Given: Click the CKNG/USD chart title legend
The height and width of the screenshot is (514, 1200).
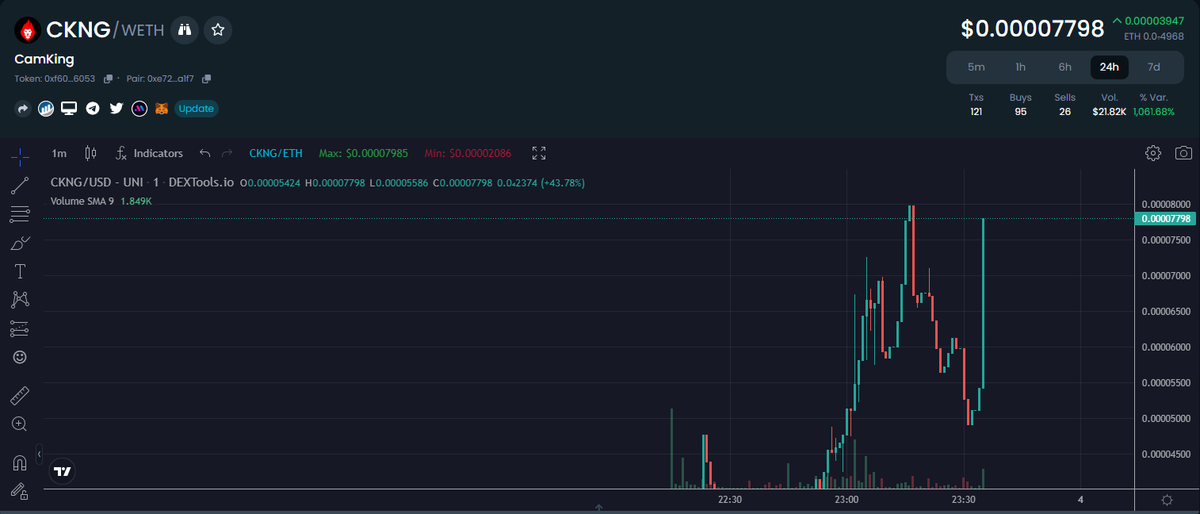Looking at the screenshot, I should [x=142, y=183].
